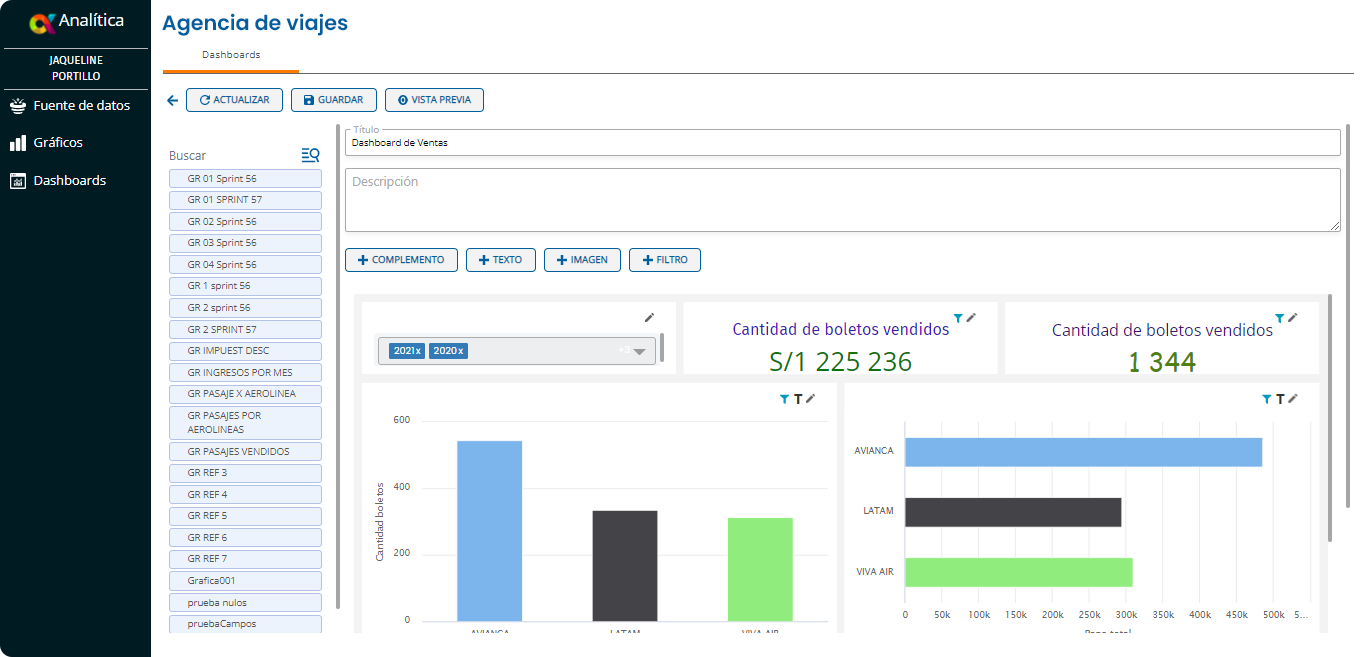Open filter funnel on horizontal bar chart
The height and width of the screenshot is (657, 1365).
[x=1267, y=399]
